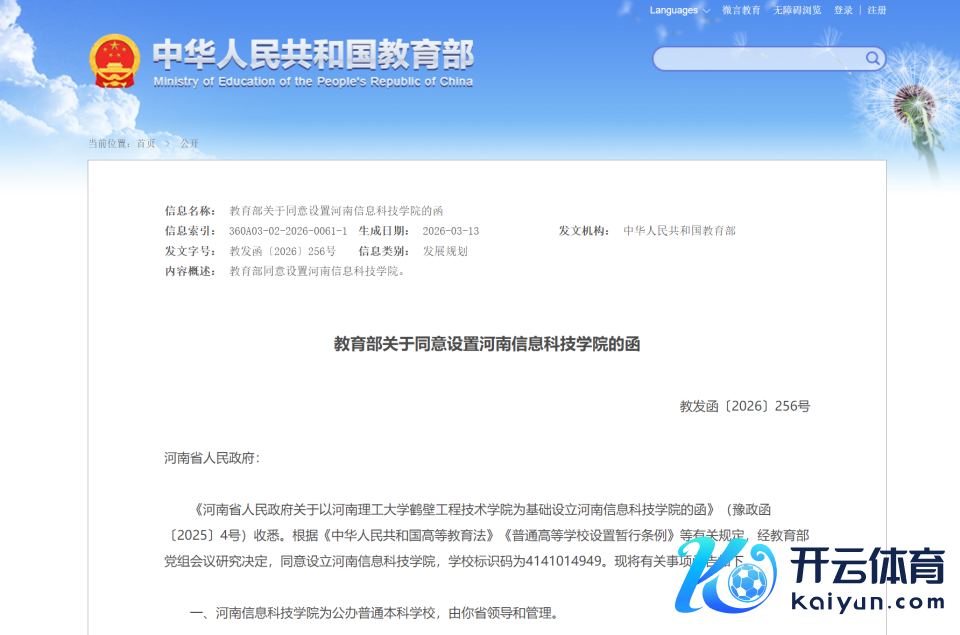The width and height of the screenshot is (960, 635).
Task: Go to 首页 in the breadcrumb
Action: coord(146,144)
